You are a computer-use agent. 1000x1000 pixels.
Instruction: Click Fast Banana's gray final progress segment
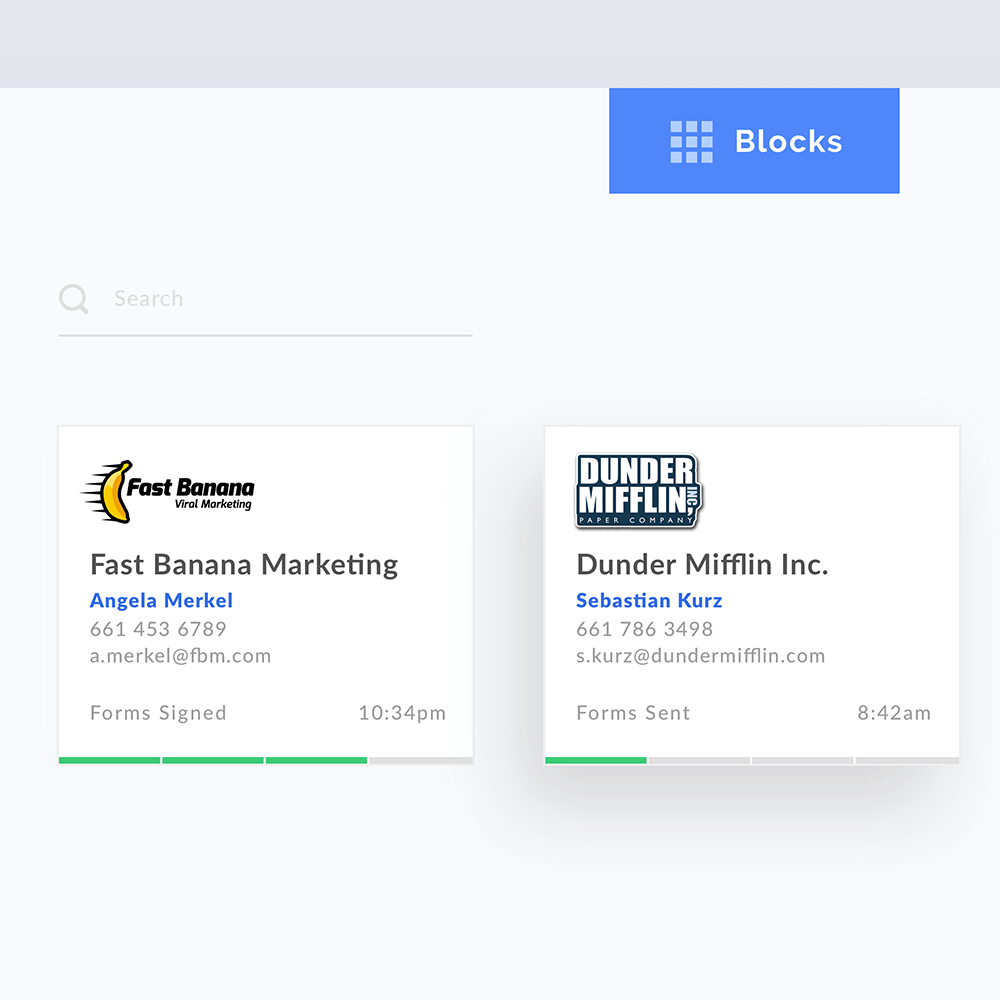click(421, 760)
